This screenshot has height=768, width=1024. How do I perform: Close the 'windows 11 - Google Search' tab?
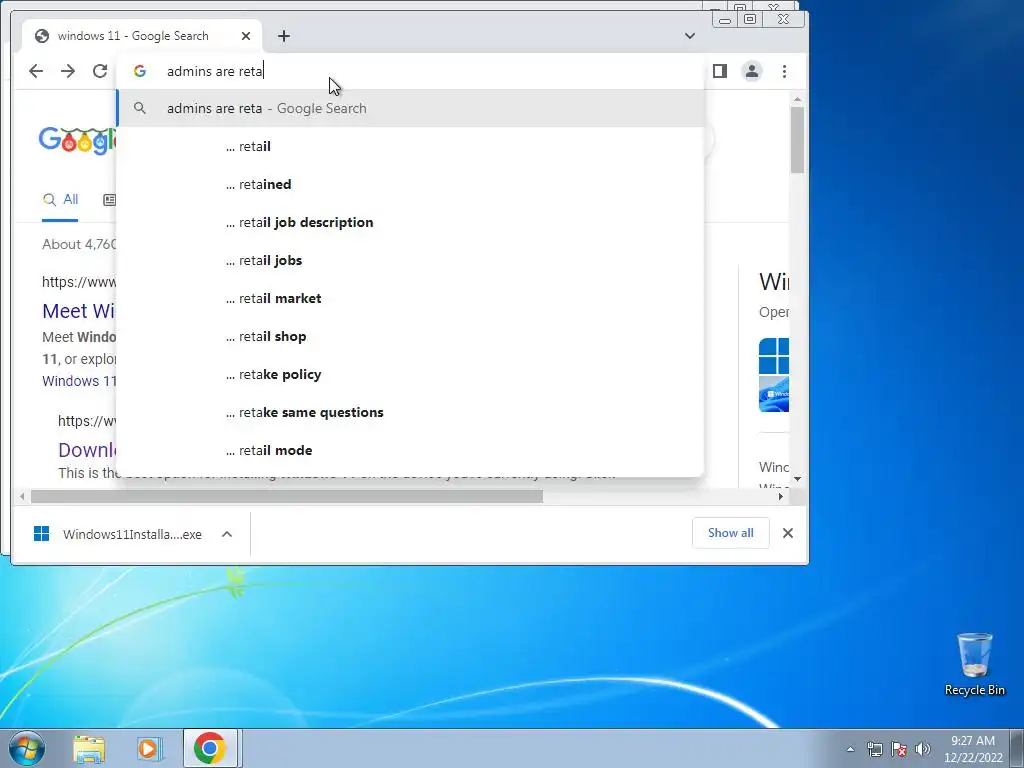click(246, 36)
